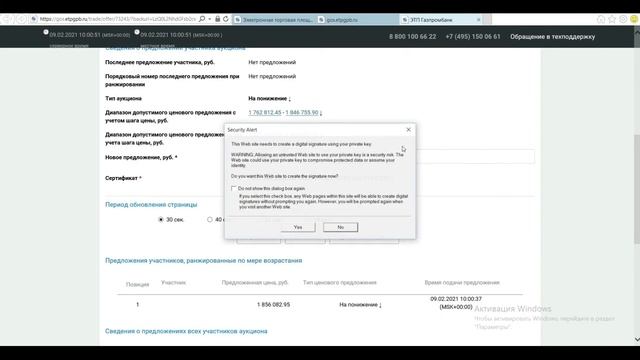Click the browser Home icon
Image resolution: width=640 pixels, height=360 pixels.
point(601,19)
